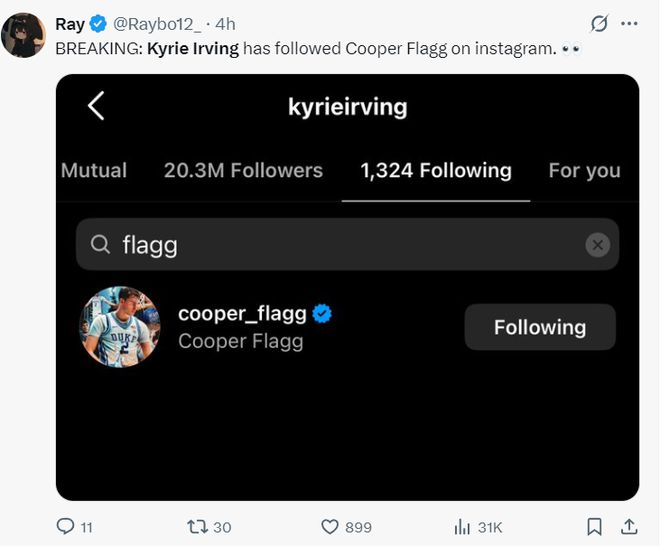Reply to the tweet via the comment icon
The image size is (660, 546).
66,526
